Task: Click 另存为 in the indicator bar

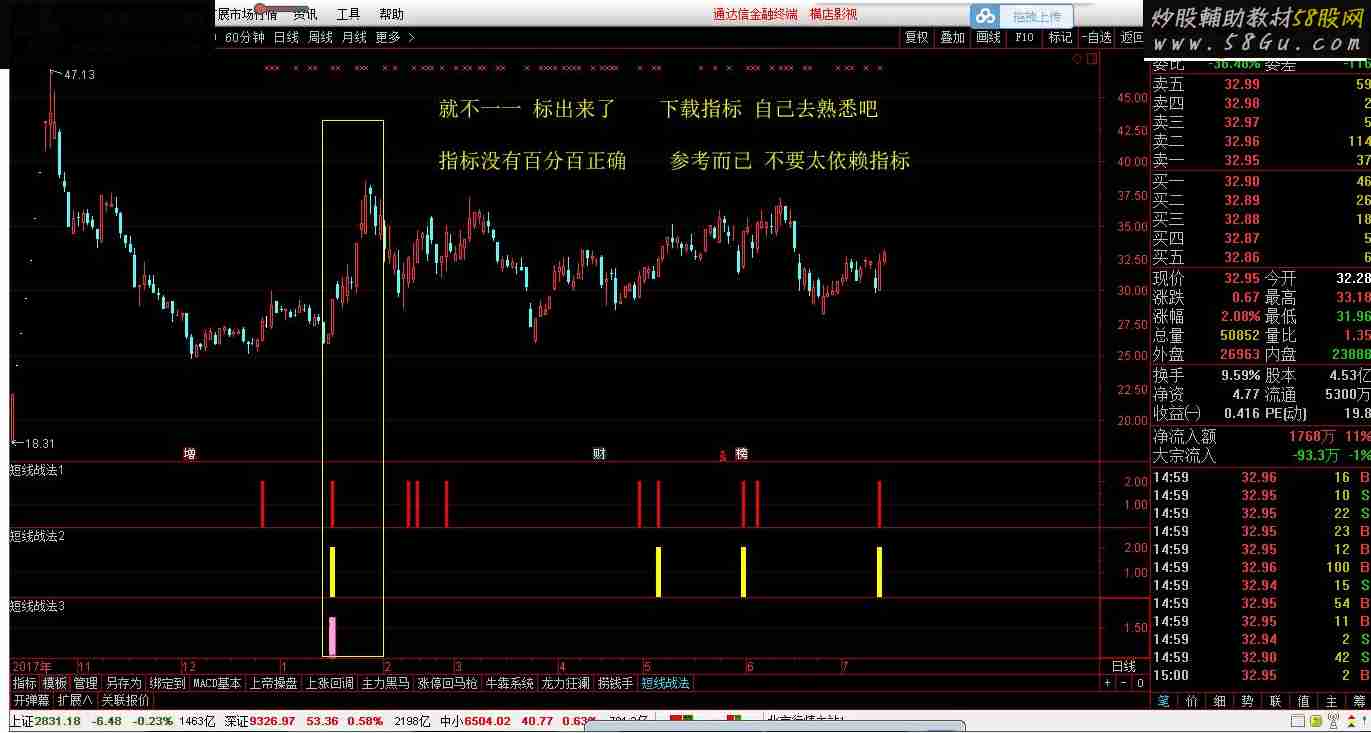Action: click(123, 683)
